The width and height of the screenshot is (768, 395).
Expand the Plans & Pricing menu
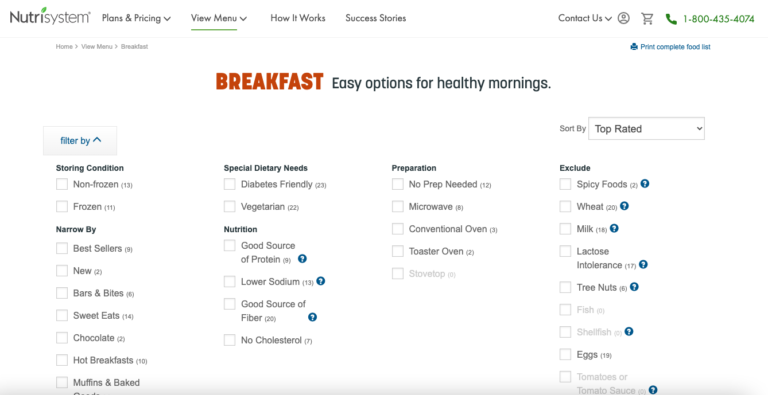tap(136, 18)
